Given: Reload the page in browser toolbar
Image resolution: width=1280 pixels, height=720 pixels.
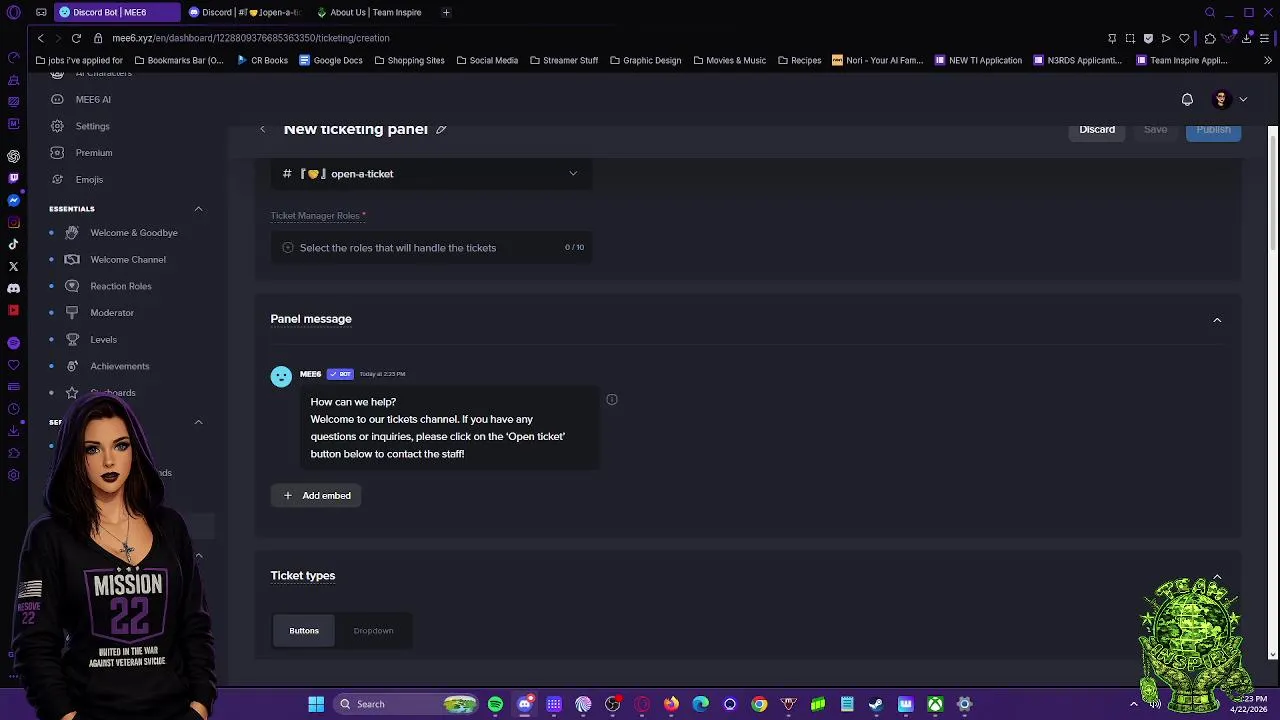Looking at the screenshot, I should click(76, 38).
